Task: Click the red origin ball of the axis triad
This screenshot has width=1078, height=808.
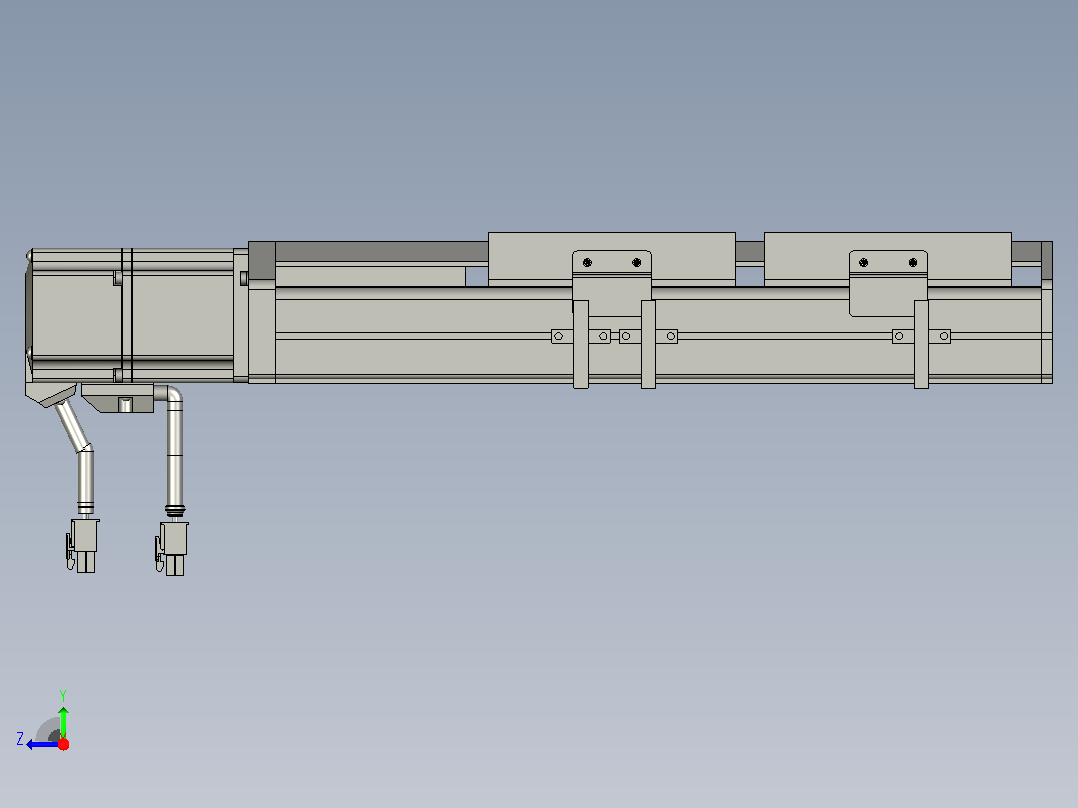Action: click(x=63, y=744)
